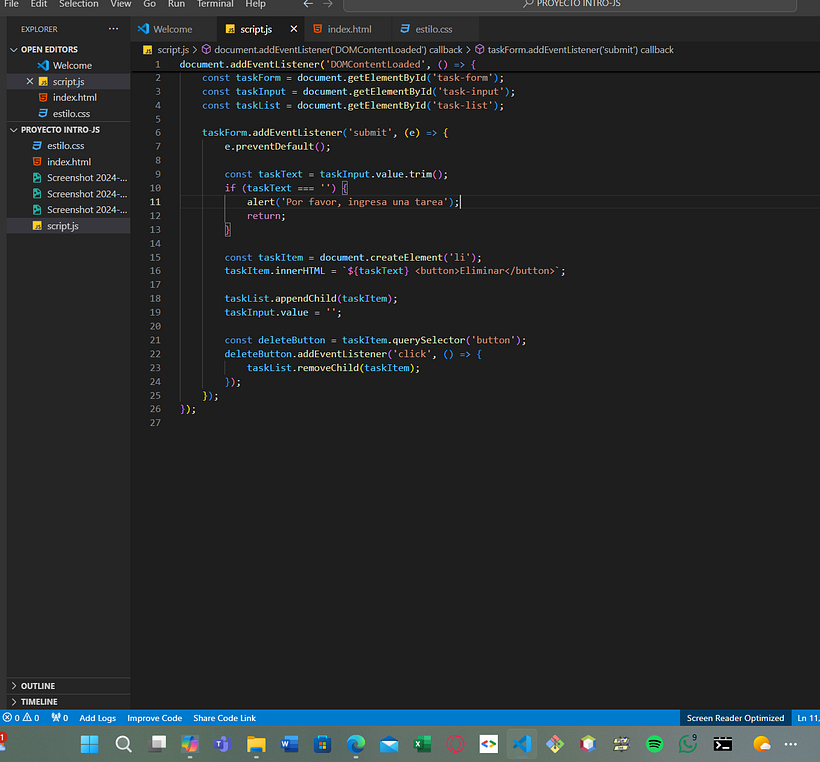The height and width of the screenshot is (762, 820).
Task: Open the taskForm submit callback breadcrumb dropdown
Action: point(574,50)
